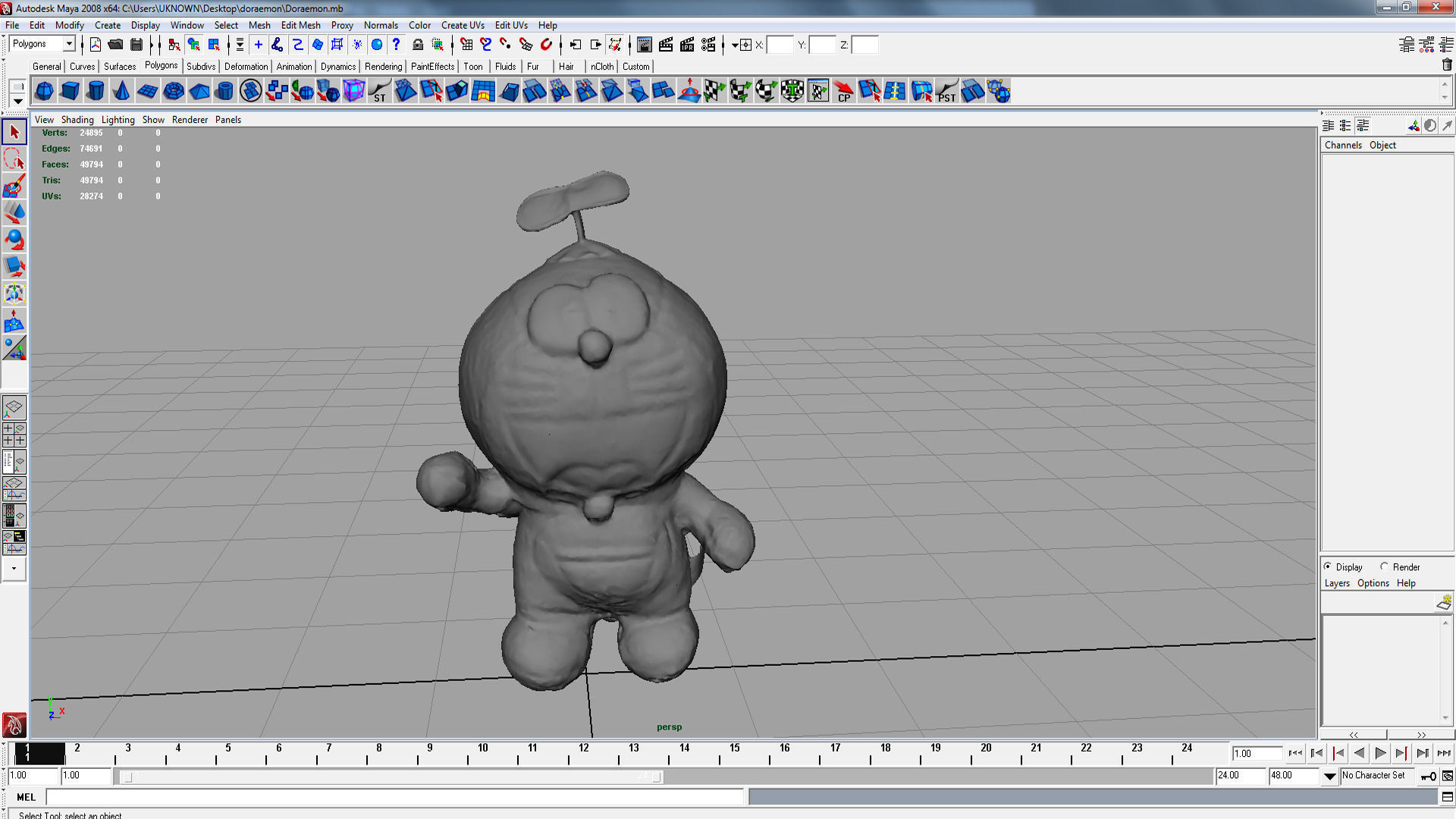Open the input field mode dropdown arrow

point(735,45)
